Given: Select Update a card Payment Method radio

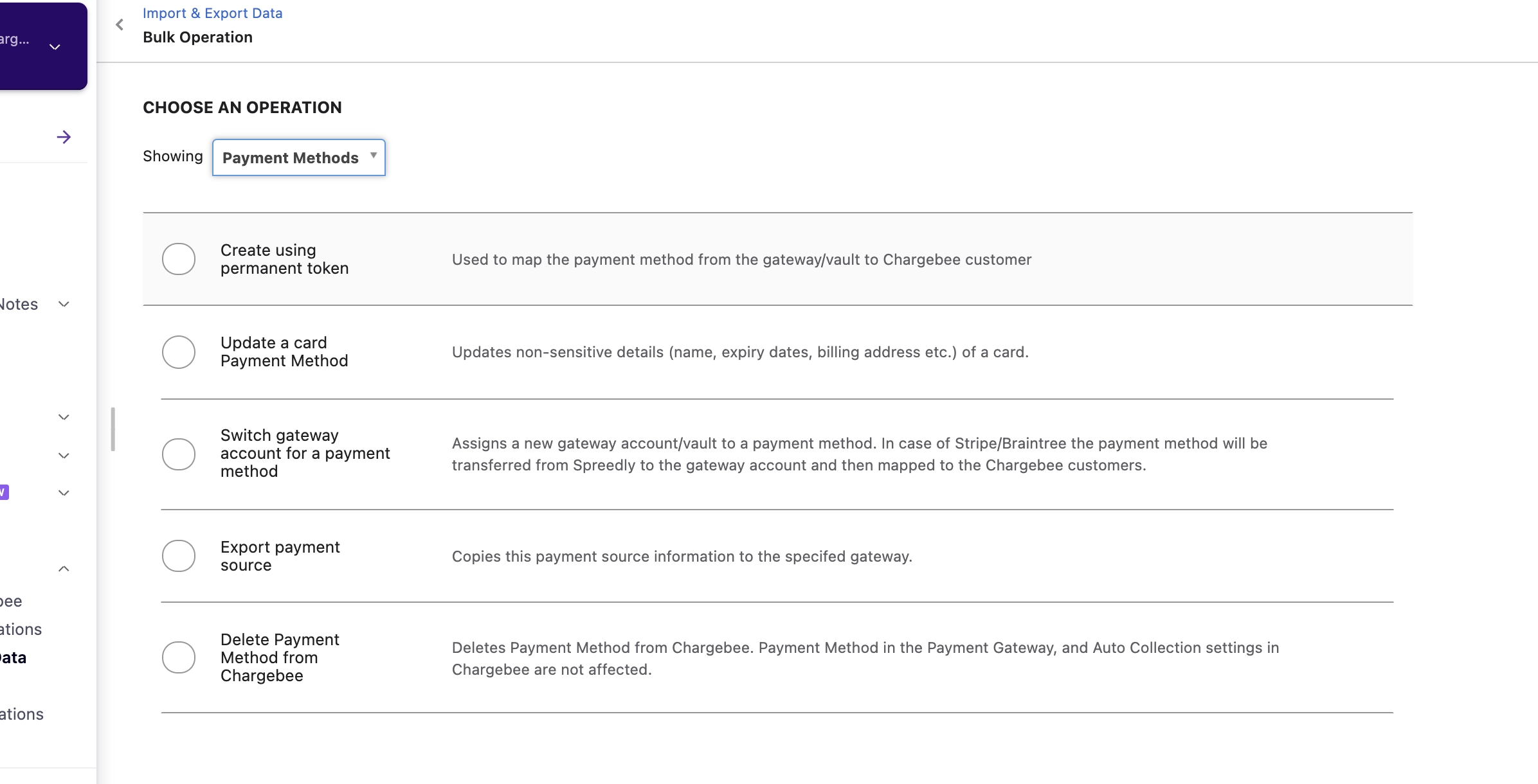Looking at the screenshot, I should (179, 352).
